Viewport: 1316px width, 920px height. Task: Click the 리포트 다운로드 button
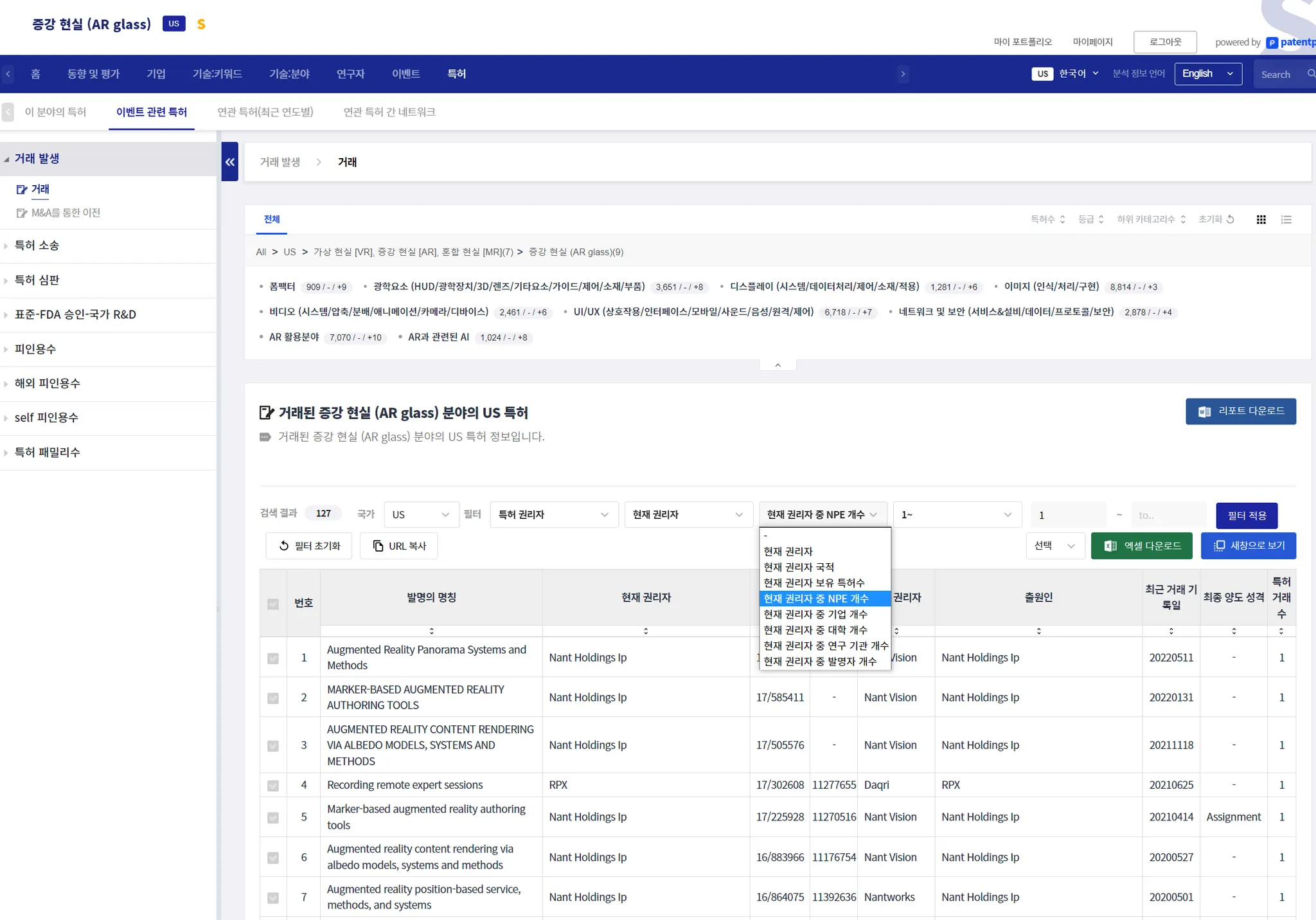[1240, 411]
